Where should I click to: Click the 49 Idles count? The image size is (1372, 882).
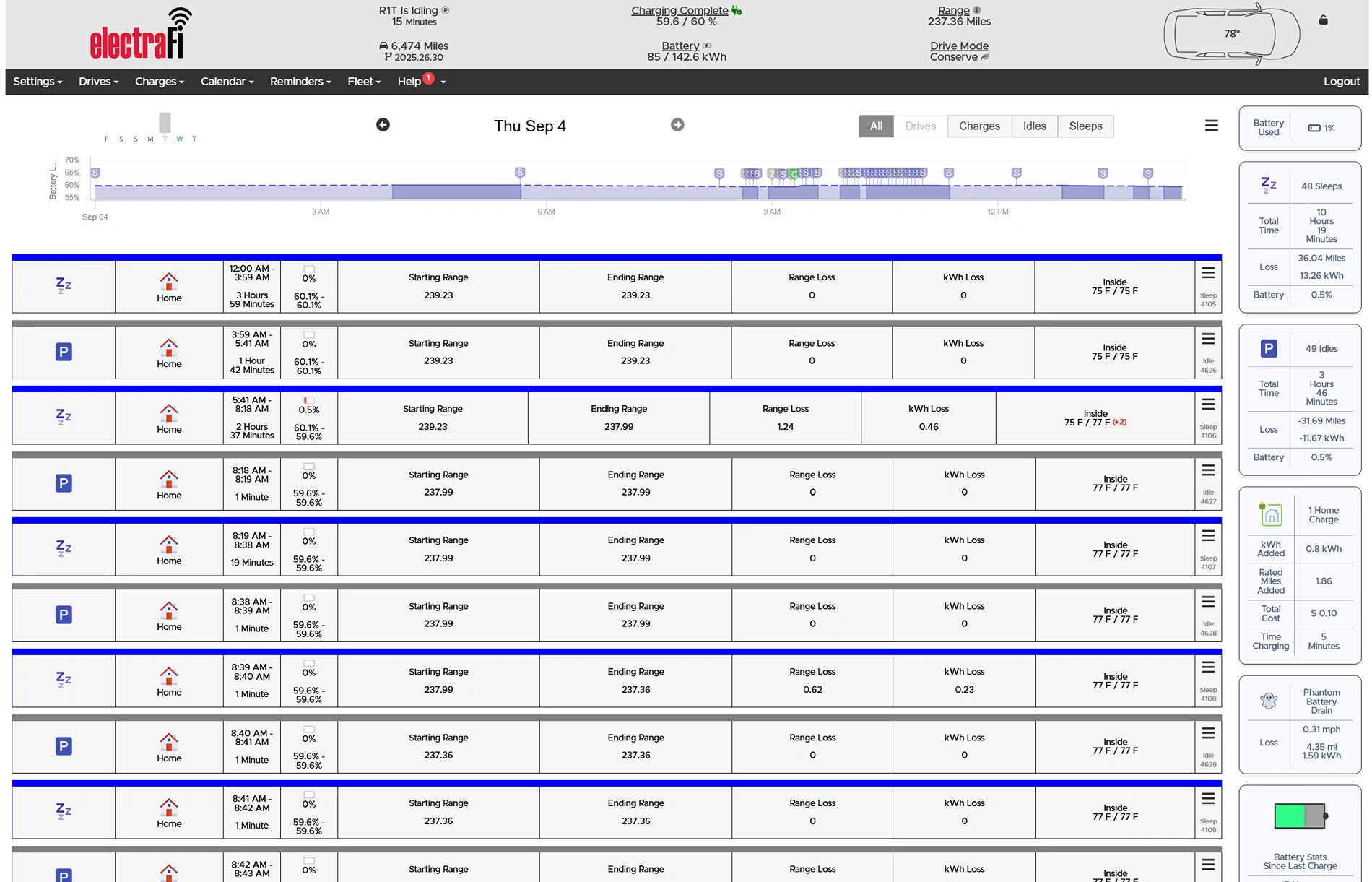1321,348
